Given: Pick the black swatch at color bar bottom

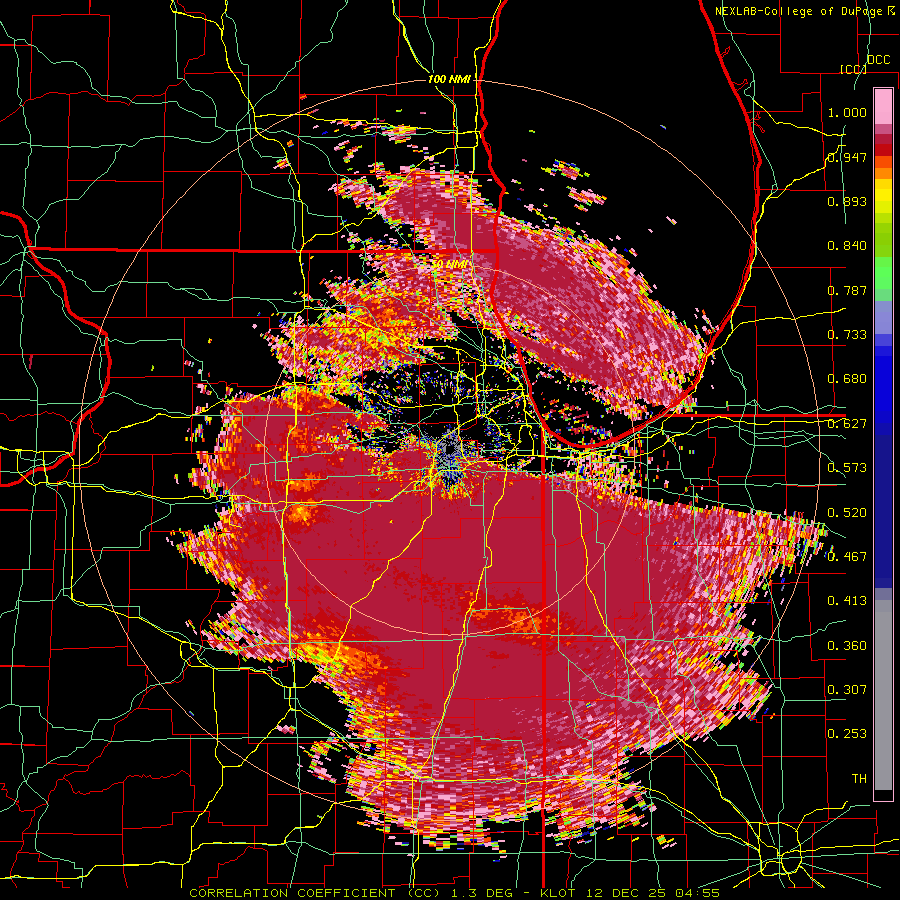Looking at the screenshot, I should [x=883, y=795].
